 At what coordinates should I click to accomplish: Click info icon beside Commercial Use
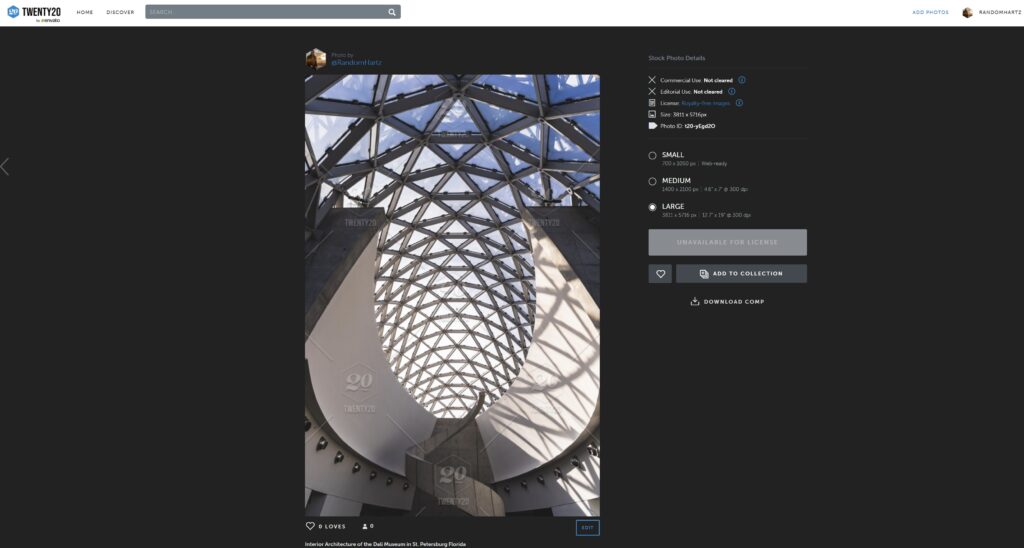click(741, 80)
